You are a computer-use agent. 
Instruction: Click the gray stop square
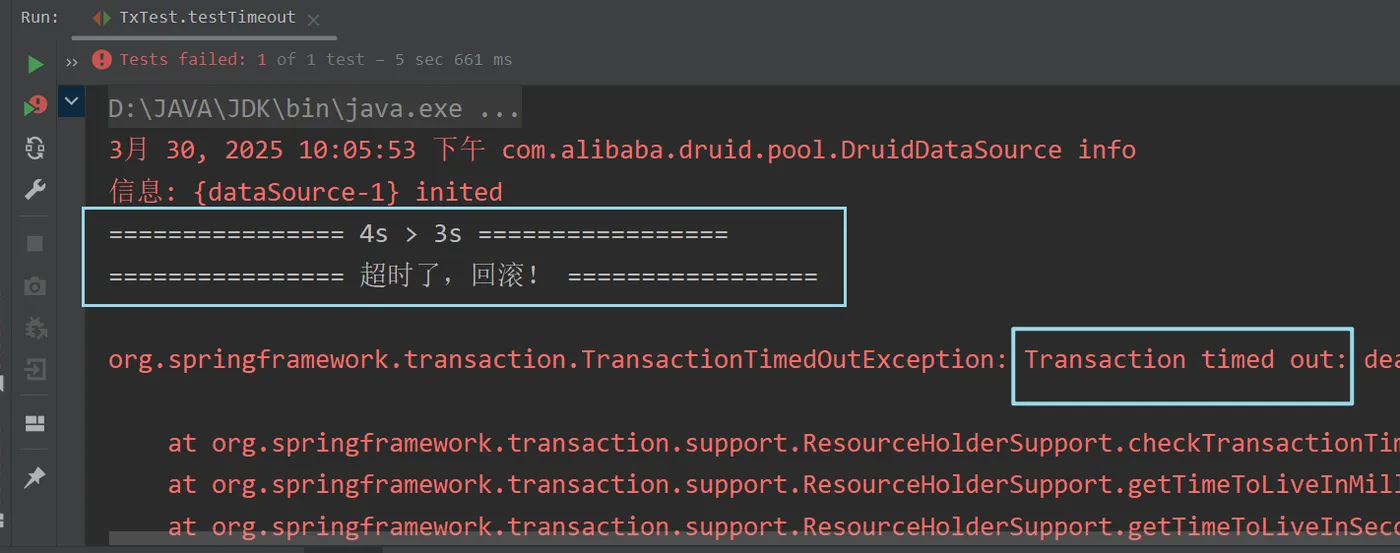pyautogui.click(x=35, y=244)
